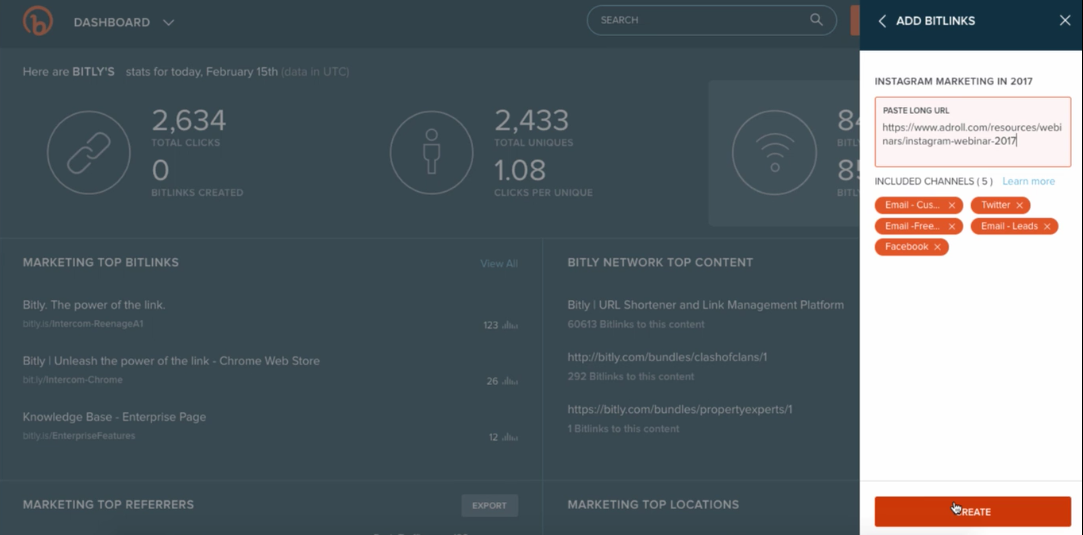1083x535 pixels.
Task: Remove the Twitter channel tag
Action: click(1019, 205)
